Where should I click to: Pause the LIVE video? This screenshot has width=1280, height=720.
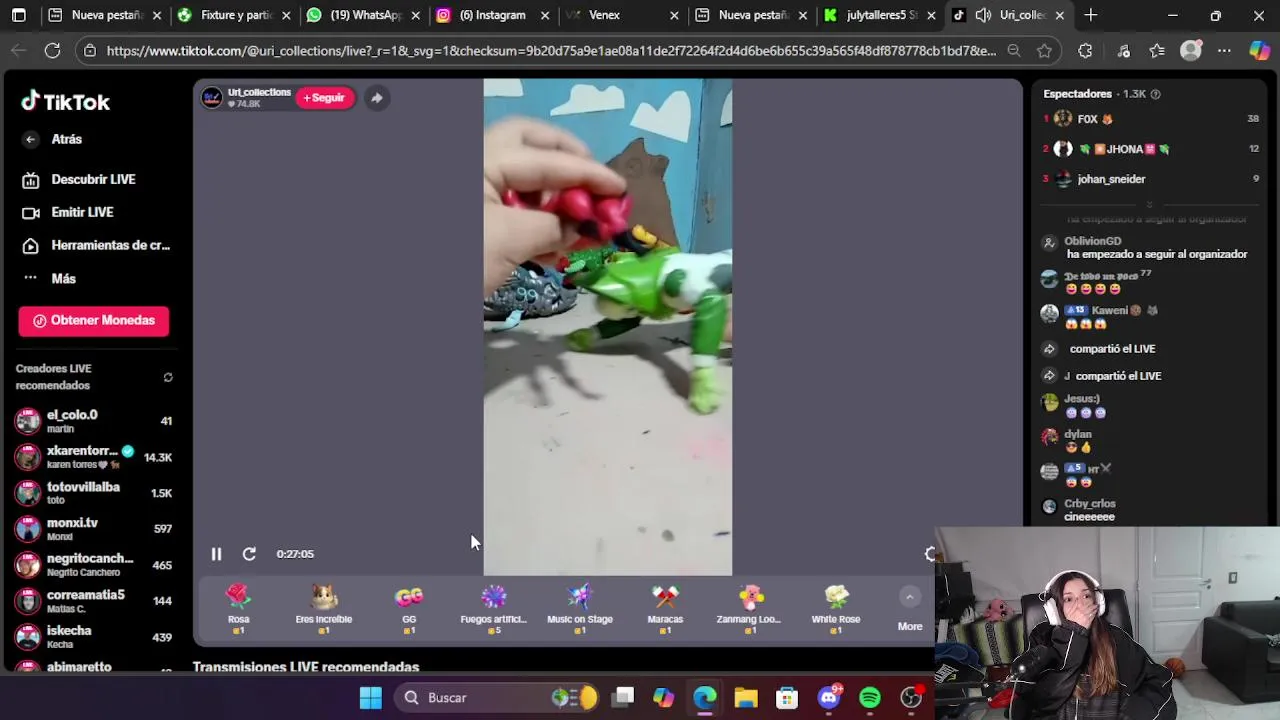[216, 554]
